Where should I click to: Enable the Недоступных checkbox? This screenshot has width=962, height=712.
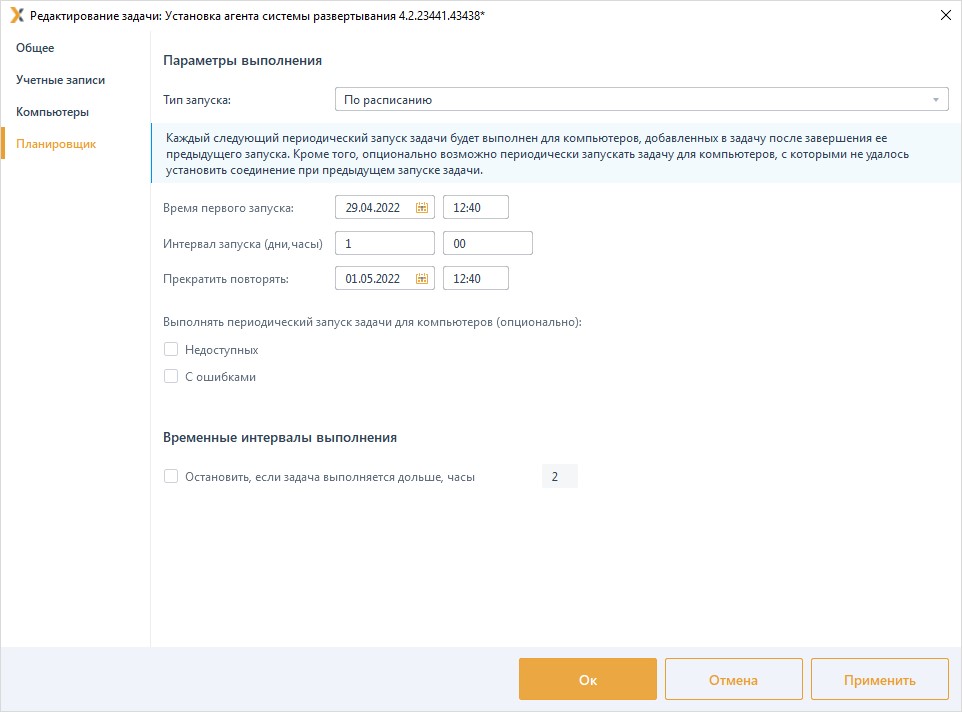[x=171, y=350]
